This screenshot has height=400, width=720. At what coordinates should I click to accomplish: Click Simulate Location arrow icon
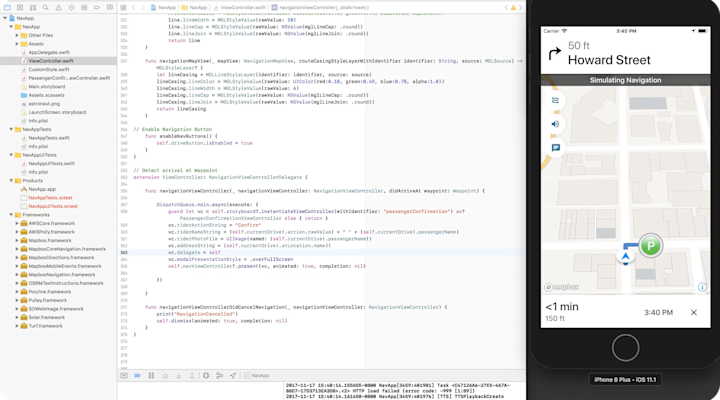point(233,375)
